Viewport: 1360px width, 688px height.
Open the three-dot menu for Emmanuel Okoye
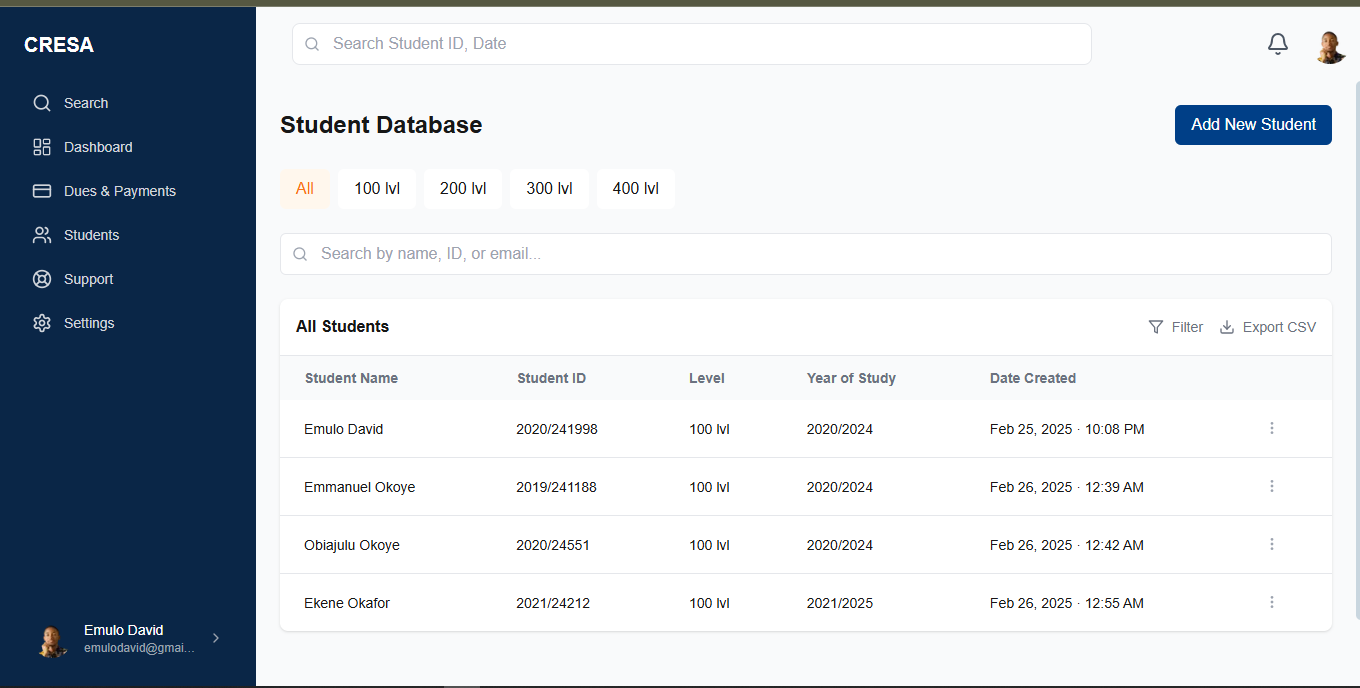pos(1272,486)
